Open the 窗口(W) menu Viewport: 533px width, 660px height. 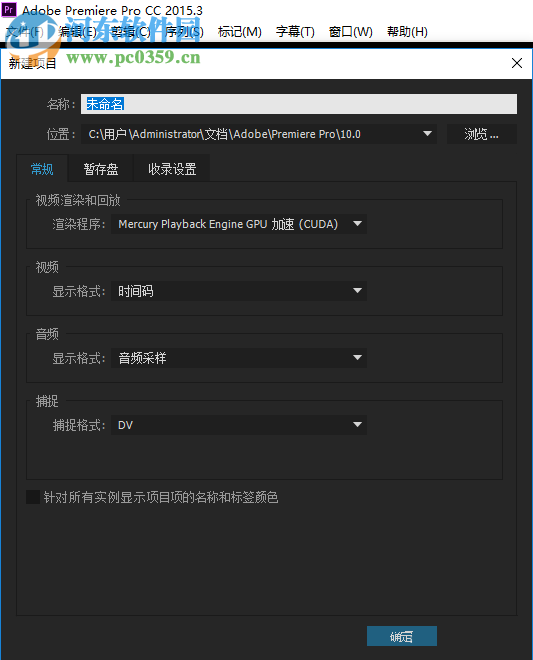click(x=351, y=32)
